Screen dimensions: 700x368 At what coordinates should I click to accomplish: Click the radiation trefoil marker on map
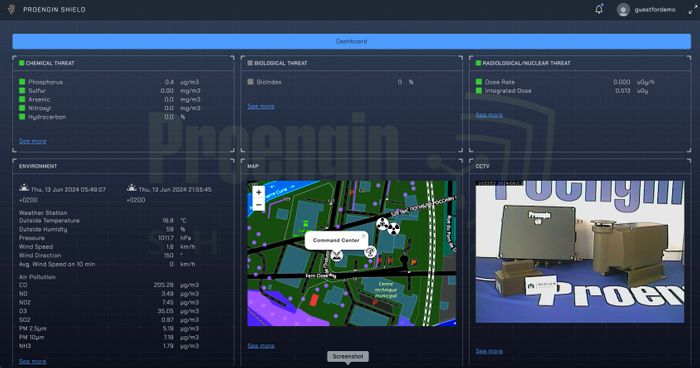click(x=393, y=230)
